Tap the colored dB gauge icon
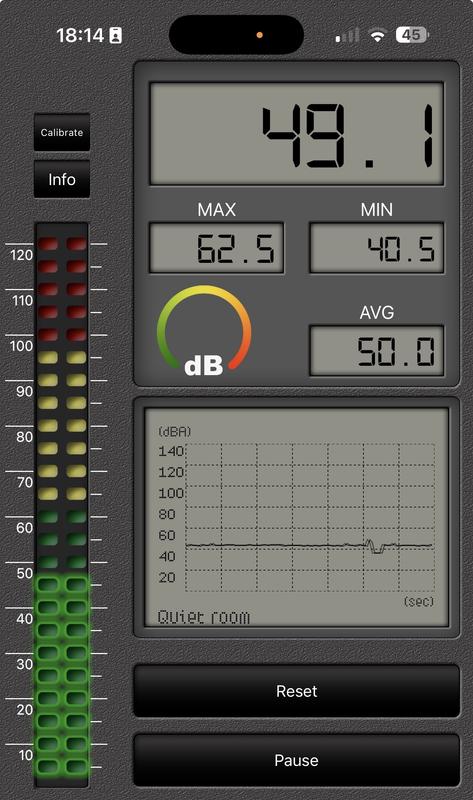Screen dimensions: 473x800 pyautogui.click(x=204, y=330)
